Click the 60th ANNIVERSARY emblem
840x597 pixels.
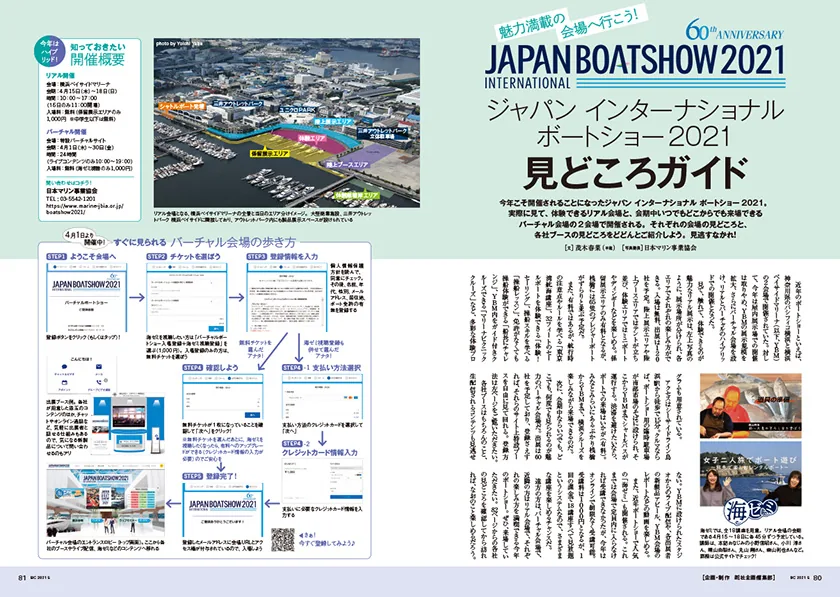734,31
